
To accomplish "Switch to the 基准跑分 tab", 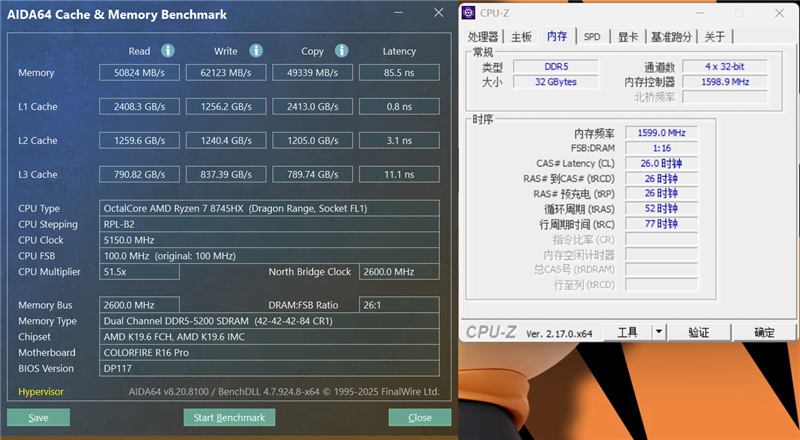I will click(671, 37).
